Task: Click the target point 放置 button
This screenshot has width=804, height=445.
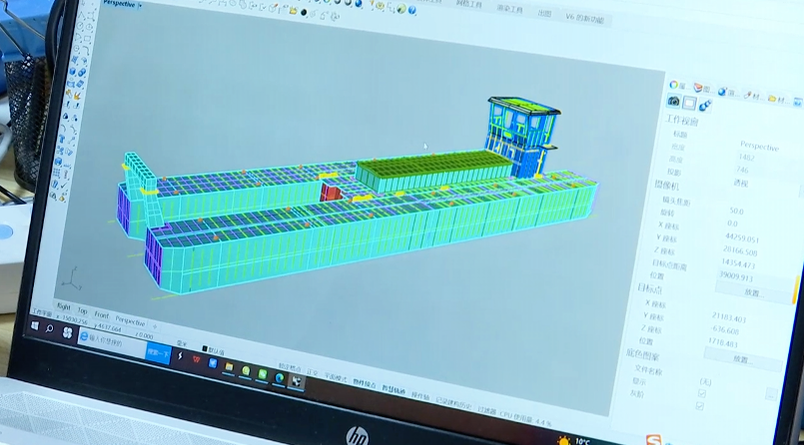Action: click(x=740, y=358)
